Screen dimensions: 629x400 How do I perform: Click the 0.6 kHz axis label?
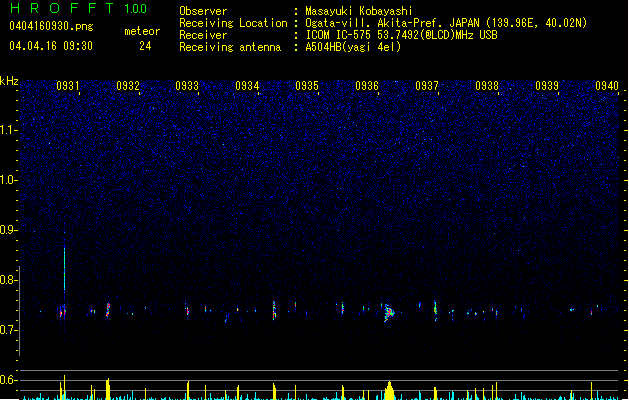(9, 380)
